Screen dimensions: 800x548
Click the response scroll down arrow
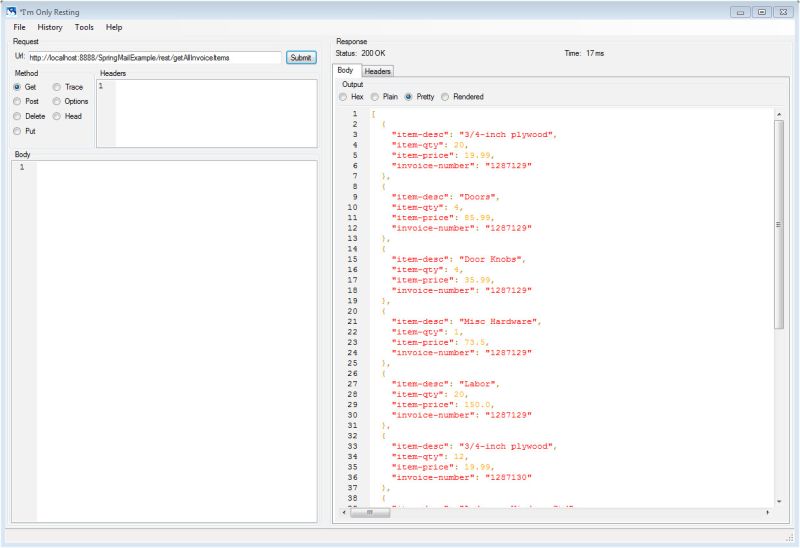[779, 502]
